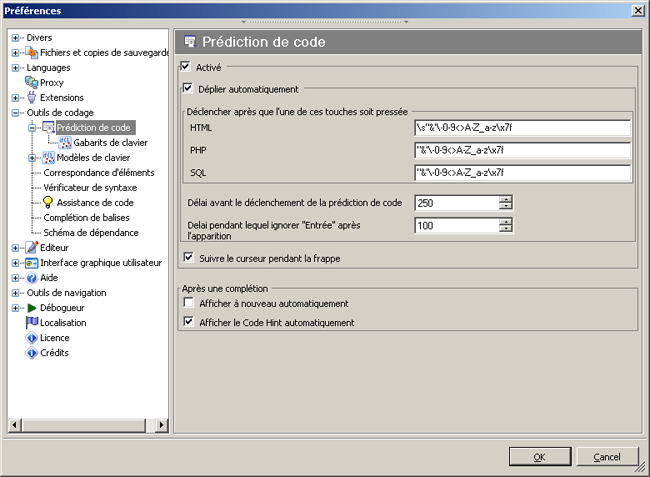This screenshot has width=650, height=477.
Task: Collapse the Outils de codage node
Action: tap(16, 113)
